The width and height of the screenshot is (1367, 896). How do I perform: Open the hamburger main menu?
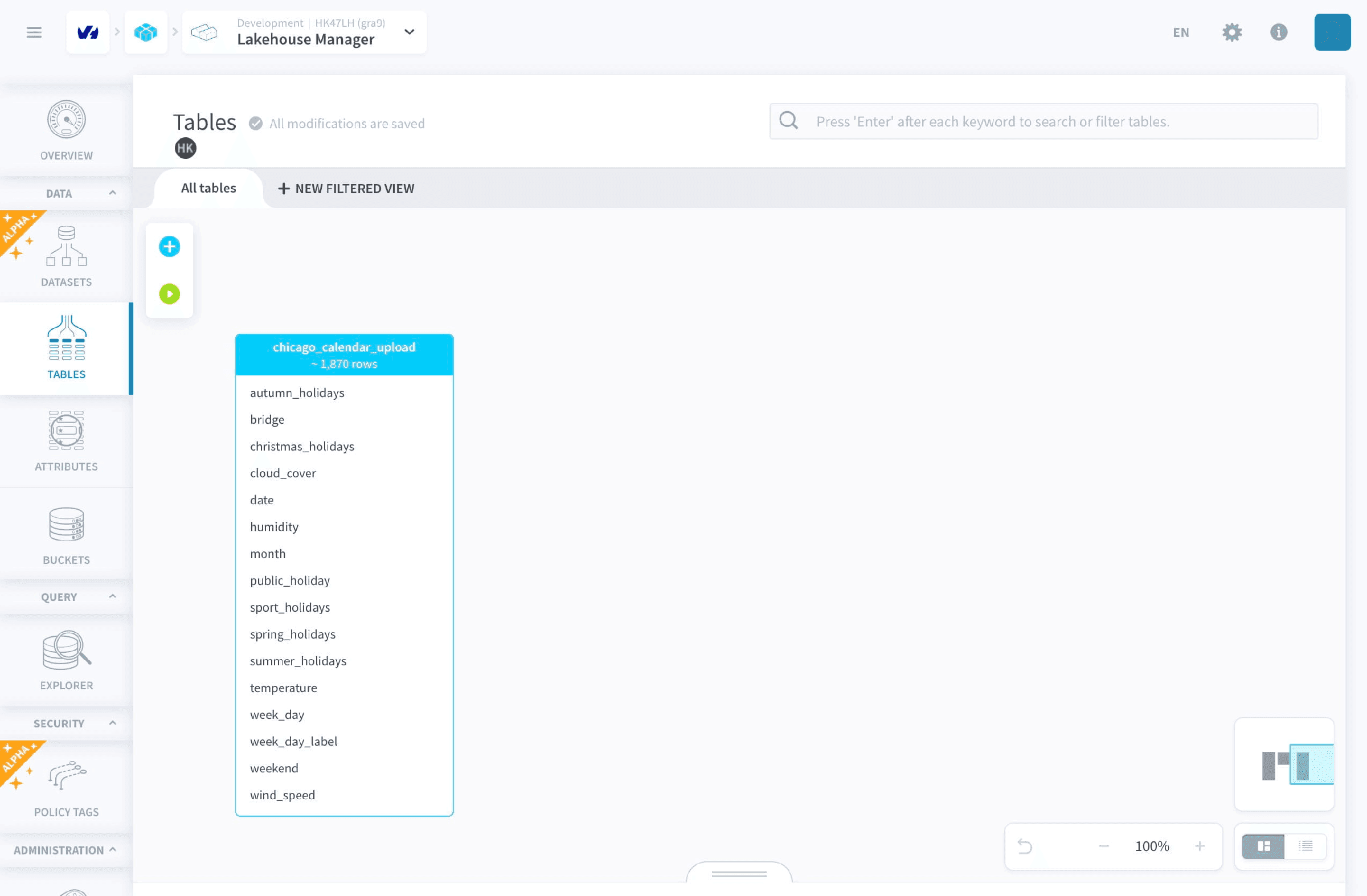tap(34, 32)
